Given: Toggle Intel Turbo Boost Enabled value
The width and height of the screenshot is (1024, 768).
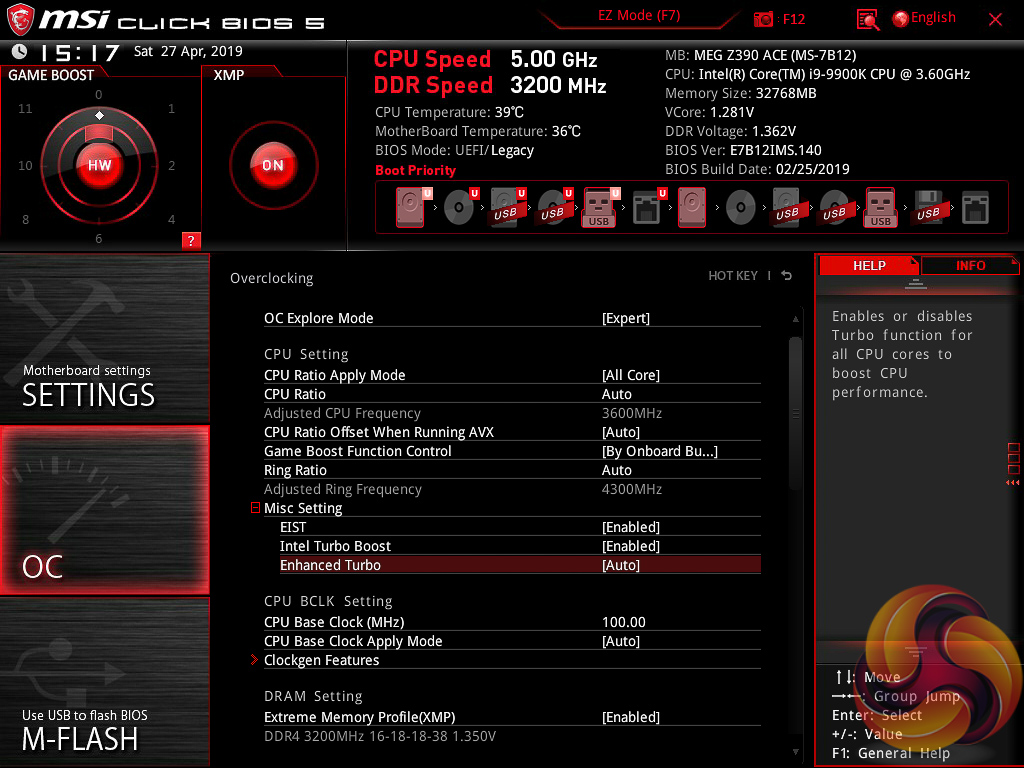Looking at the screenshot, I should point(630,546).
